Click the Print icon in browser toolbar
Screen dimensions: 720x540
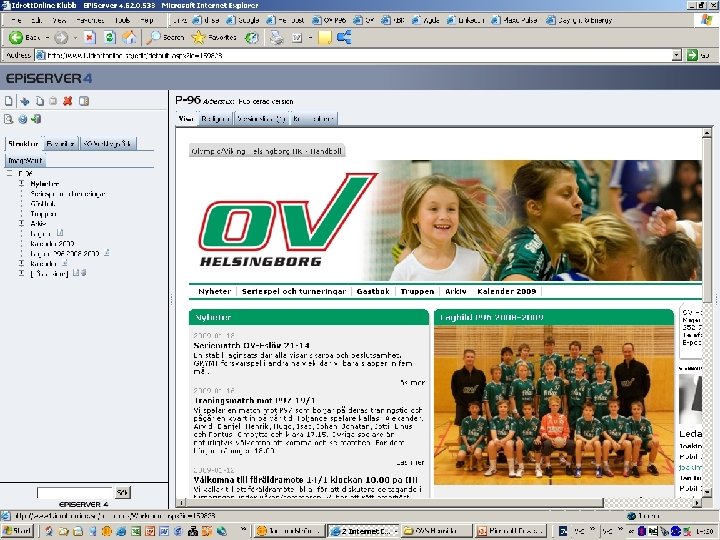(x=276, y=37)
